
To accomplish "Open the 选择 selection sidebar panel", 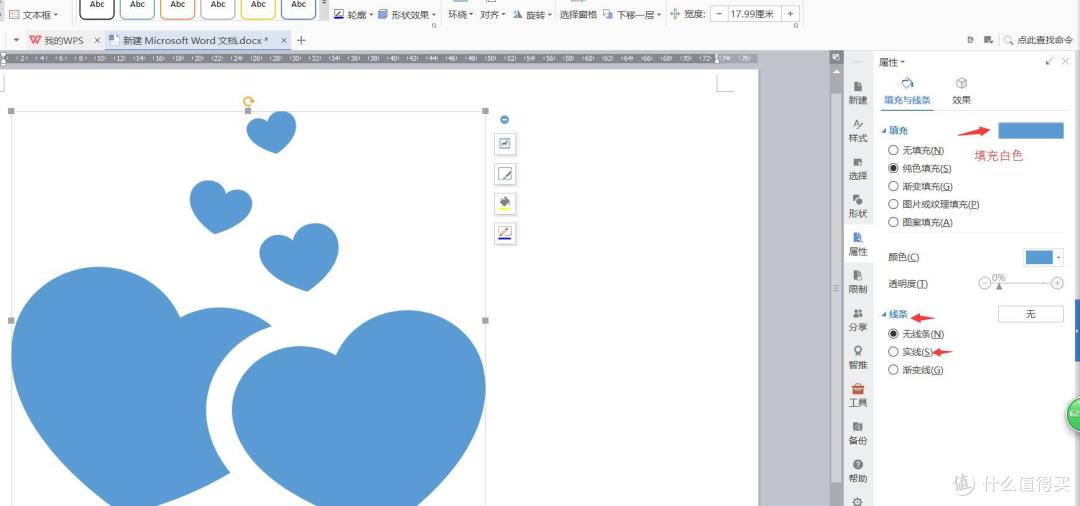I will pyautogui.click(x=858, y=169).
